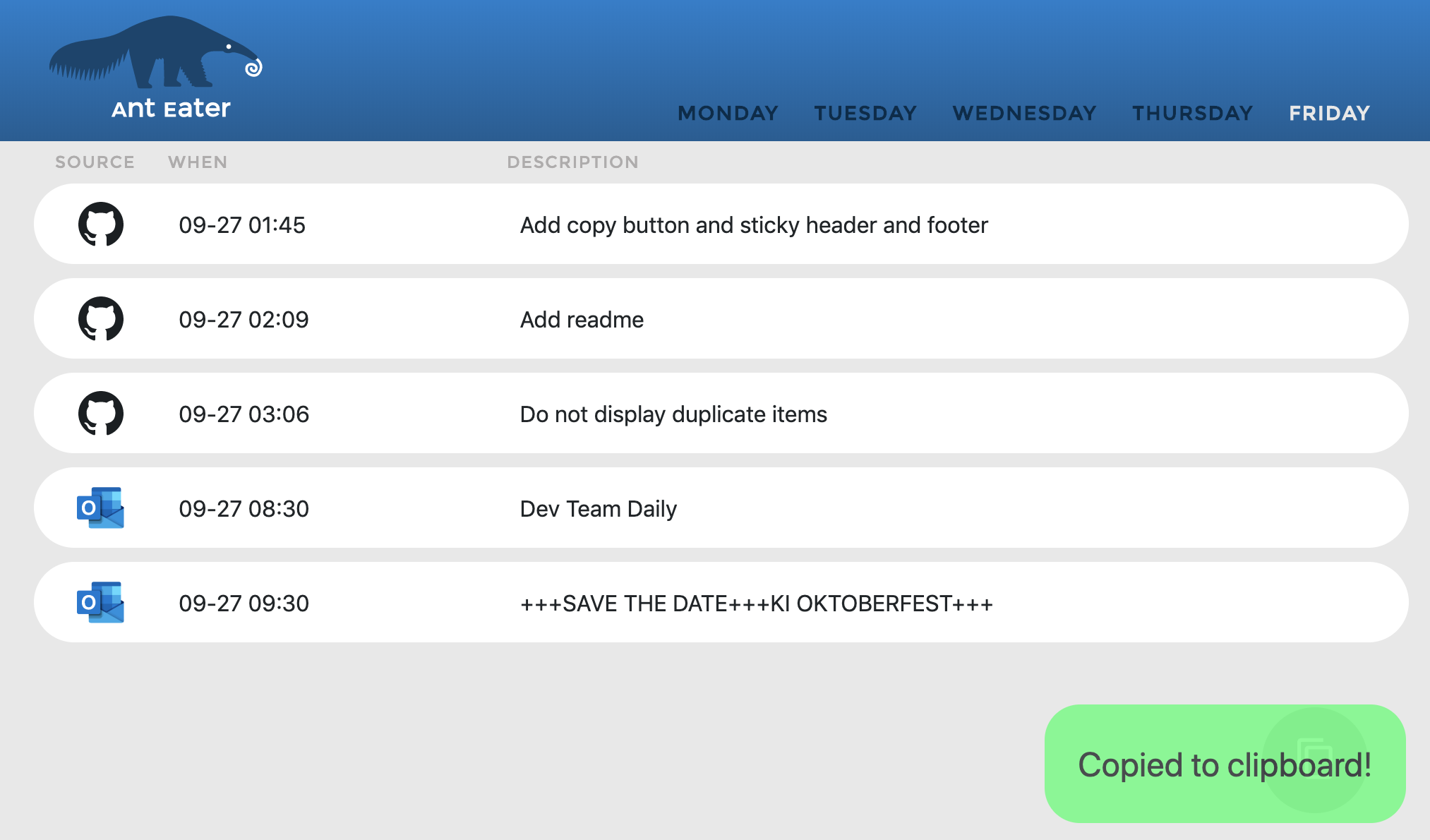Select the Friday tab
The height and width of the screenshot is (840, 1430).
[1329, 113]
